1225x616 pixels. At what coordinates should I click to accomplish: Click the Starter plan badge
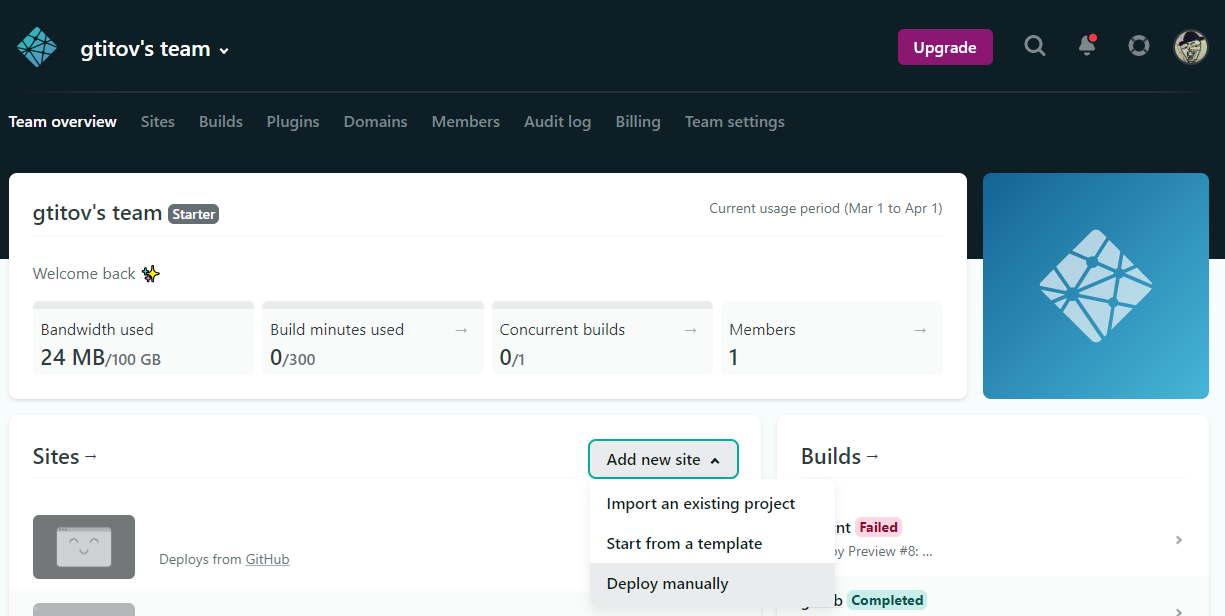coord(194,214)
